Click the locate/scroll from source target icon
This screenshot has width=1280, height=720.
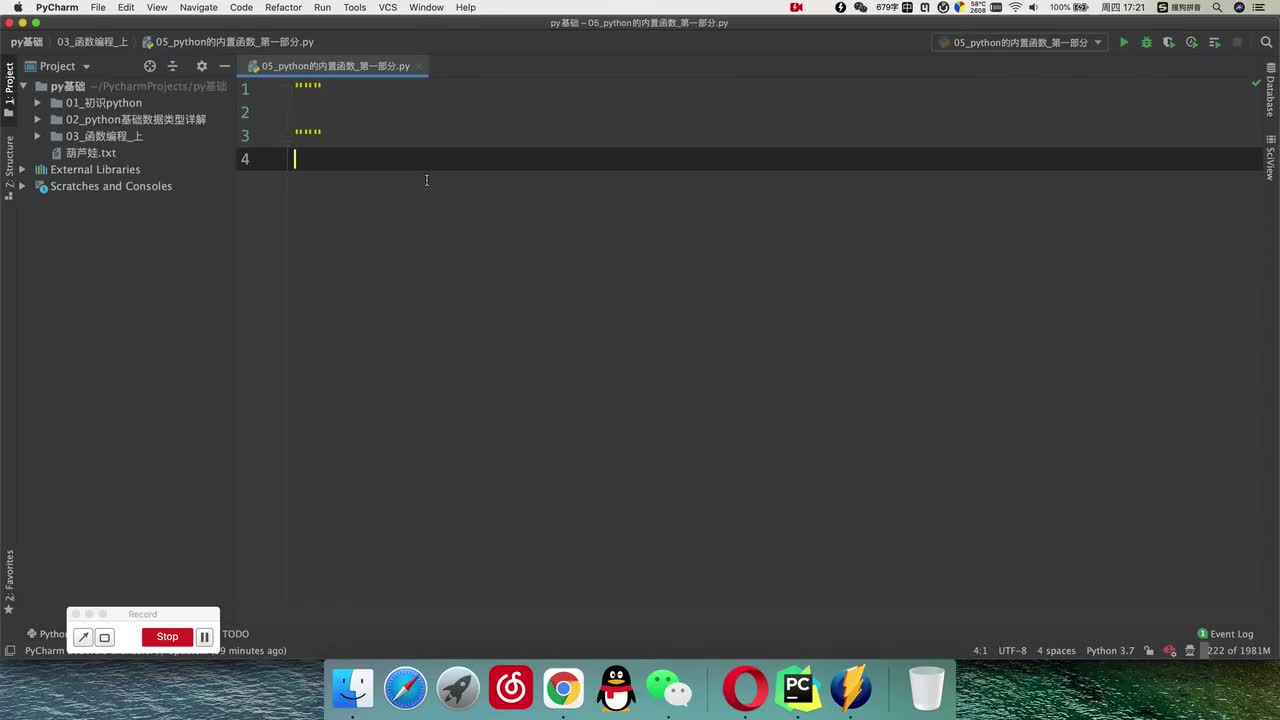(x=150, y=66)
